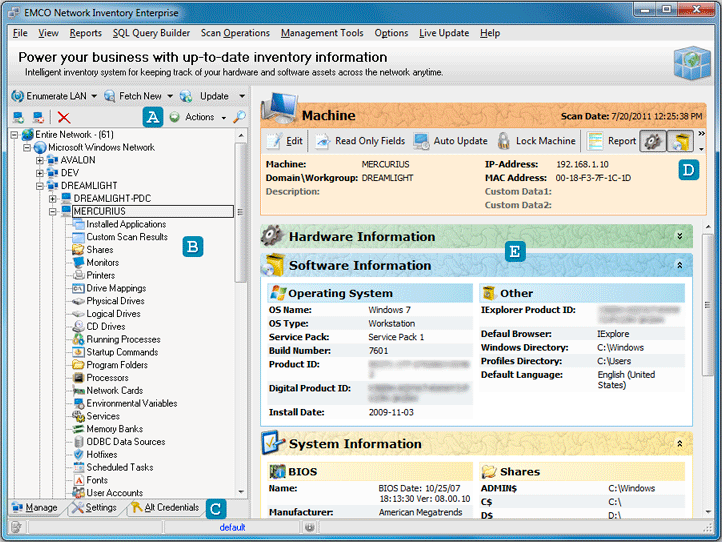Open Update dropdown arrow
The width and height of the screenshot is (722, 542).
tap(242, 96)
